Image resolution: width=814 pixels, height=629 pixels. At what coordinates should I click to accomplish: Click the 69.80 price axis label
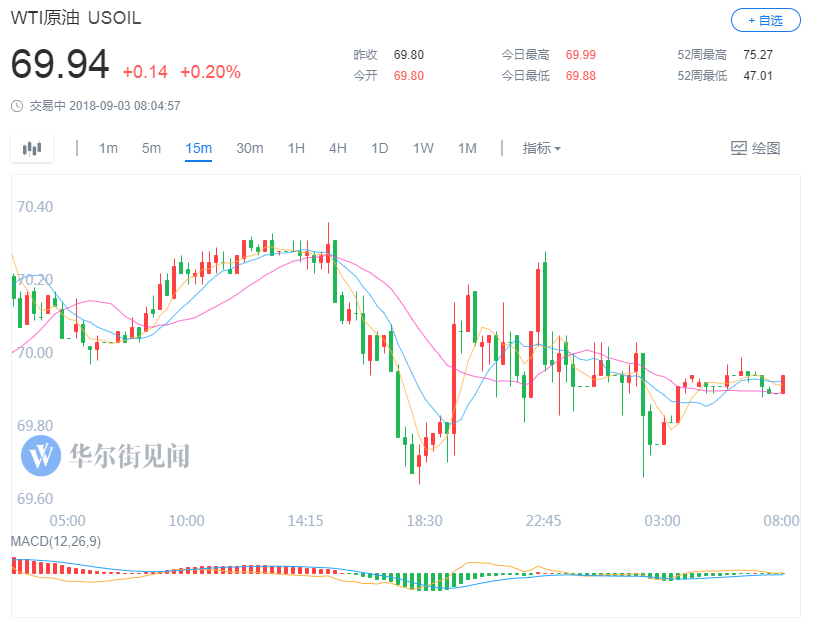pyautogui.click(x=35, y=426)
